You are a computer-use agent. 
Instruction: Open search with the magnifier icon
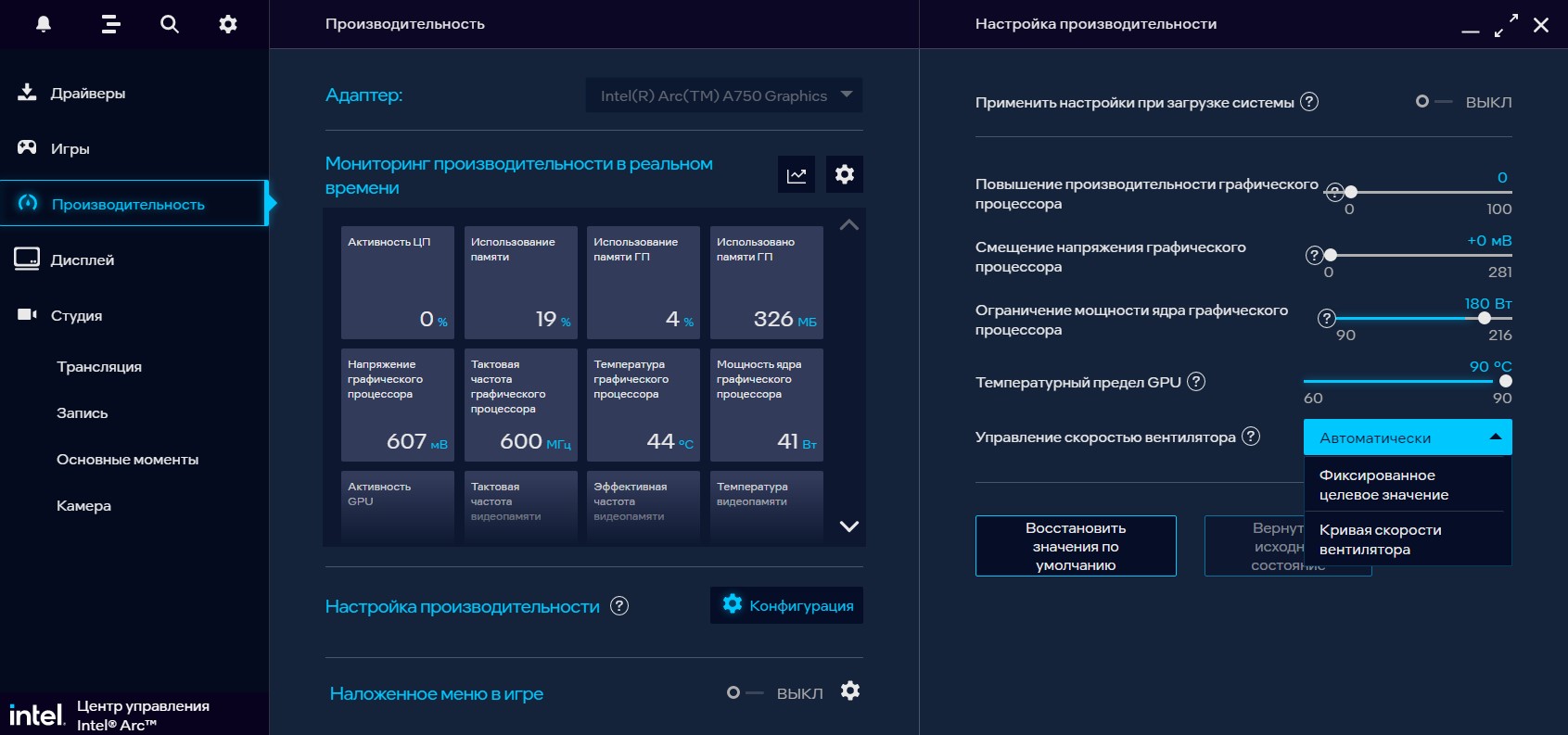pos(169,24)
